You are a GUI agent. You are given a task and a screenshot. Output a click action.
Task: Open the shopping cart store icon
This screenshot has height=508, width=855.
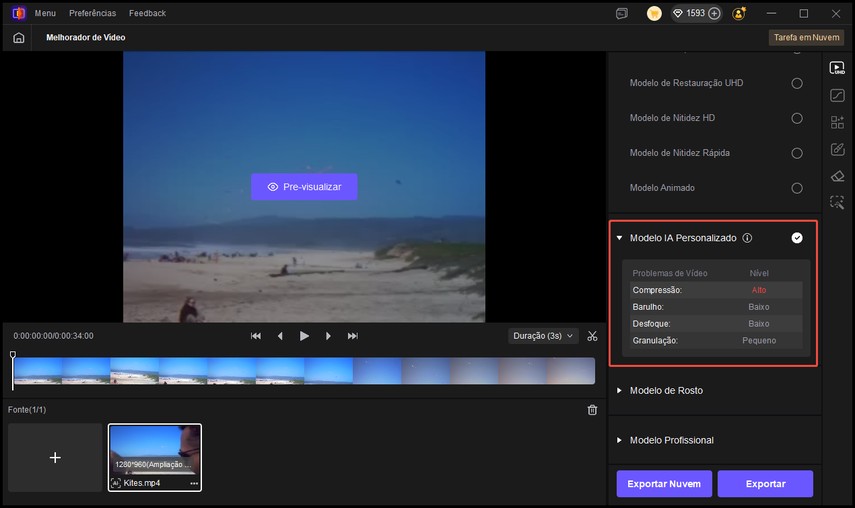654,14
